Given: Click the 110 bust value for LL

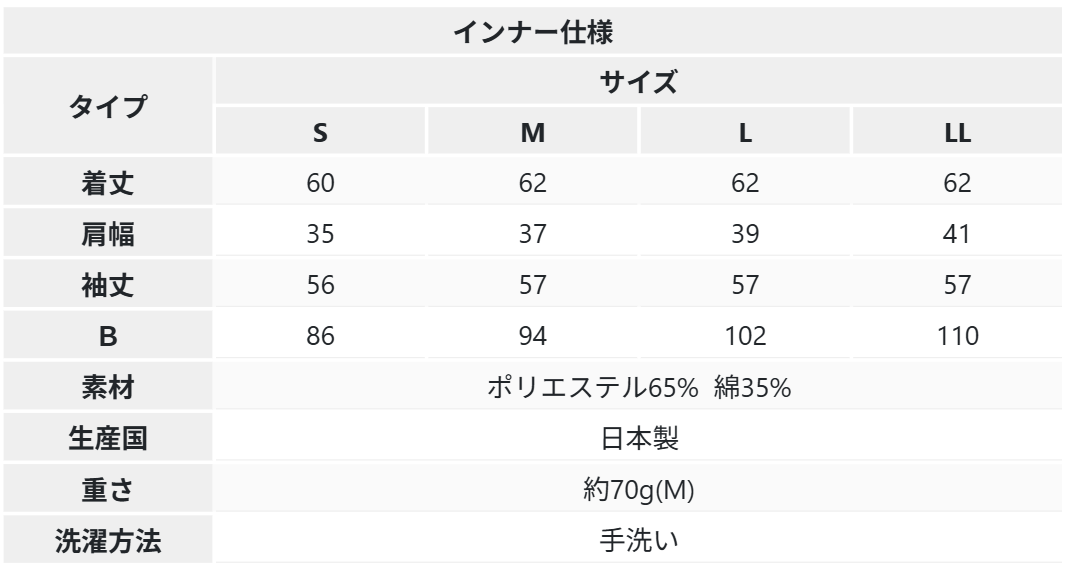Looking at the screenshot, I should coord(957,338).
